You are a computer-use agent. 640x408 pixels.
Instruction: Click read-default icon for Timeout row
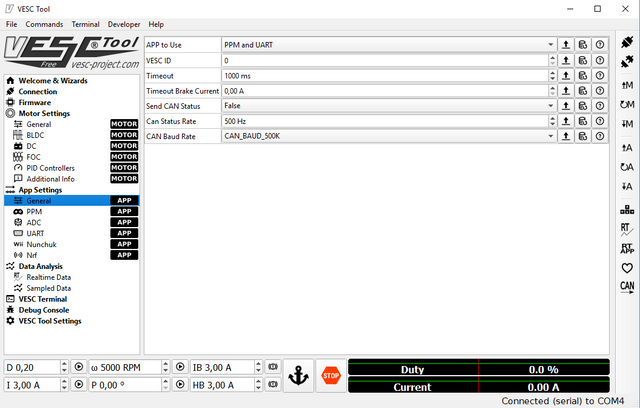click(x=583, y=75)
